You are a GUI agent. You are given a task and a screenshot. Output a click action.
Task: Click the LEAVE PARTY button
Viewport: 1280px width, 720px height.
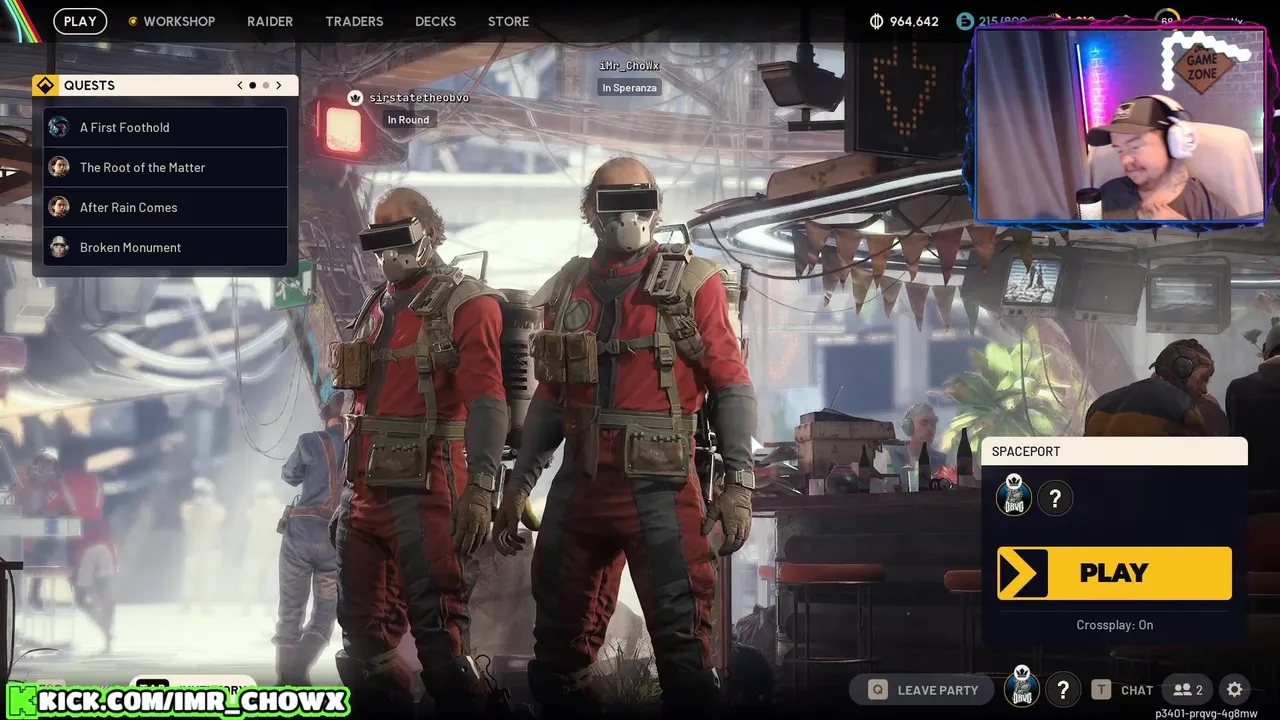923,690
